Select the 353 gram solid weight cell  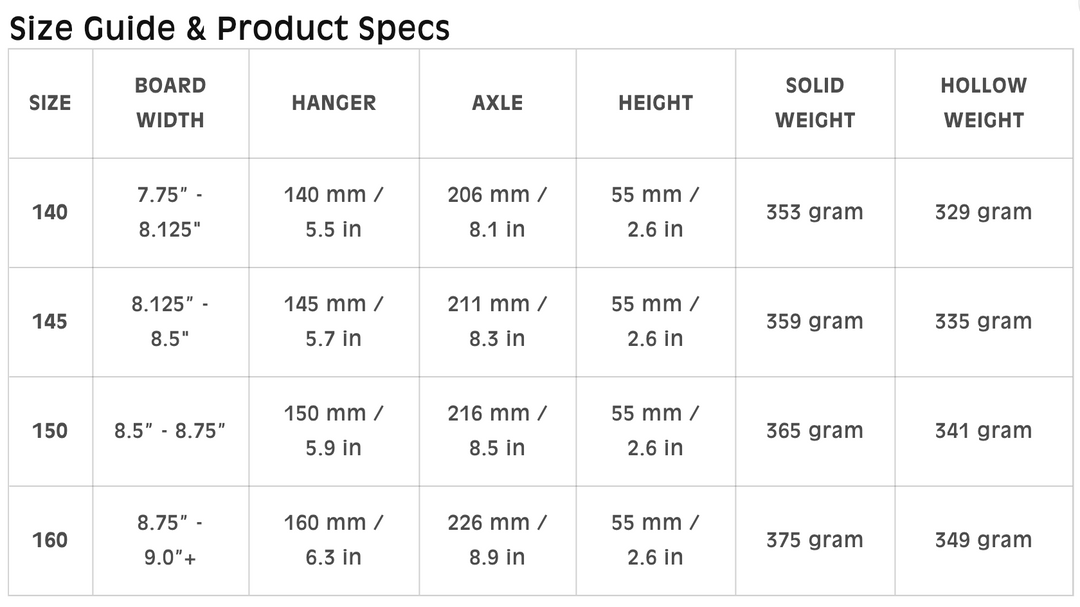coord(815,212)
